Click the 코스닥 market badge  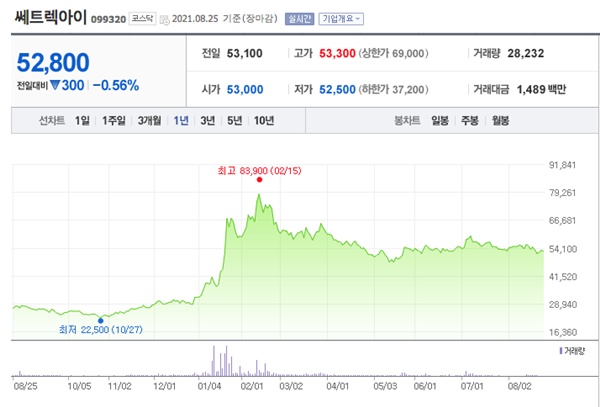click(142, 18)
